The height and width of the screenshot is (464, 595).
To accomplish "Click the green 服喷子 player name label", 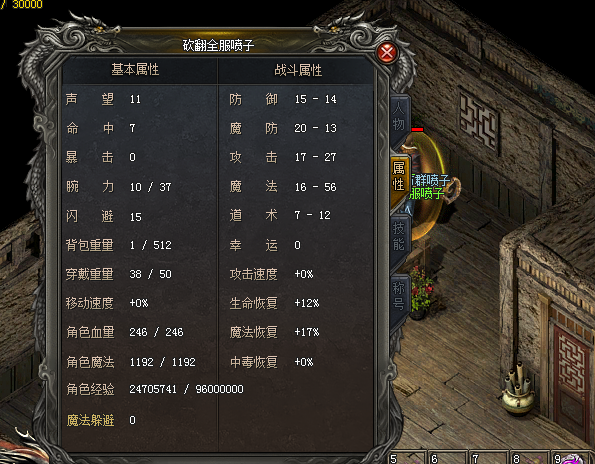I will click(x=427, y=194).
